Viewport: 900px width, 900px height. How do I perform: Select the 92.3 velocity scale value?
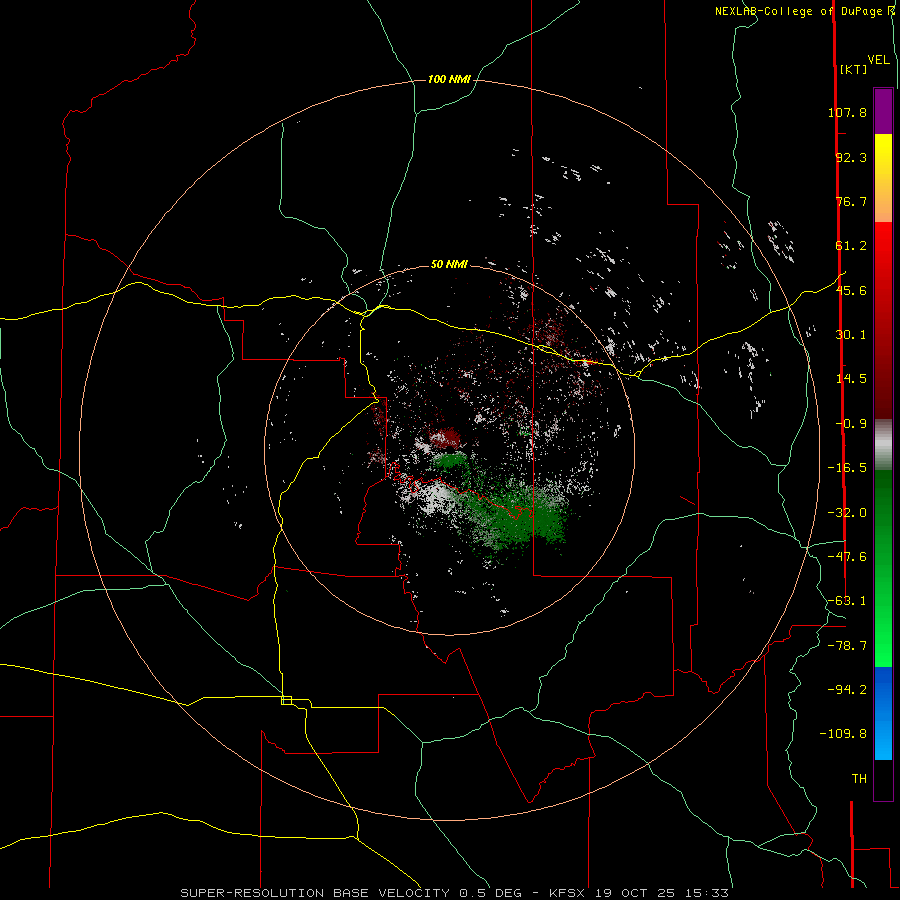[851, 157]
